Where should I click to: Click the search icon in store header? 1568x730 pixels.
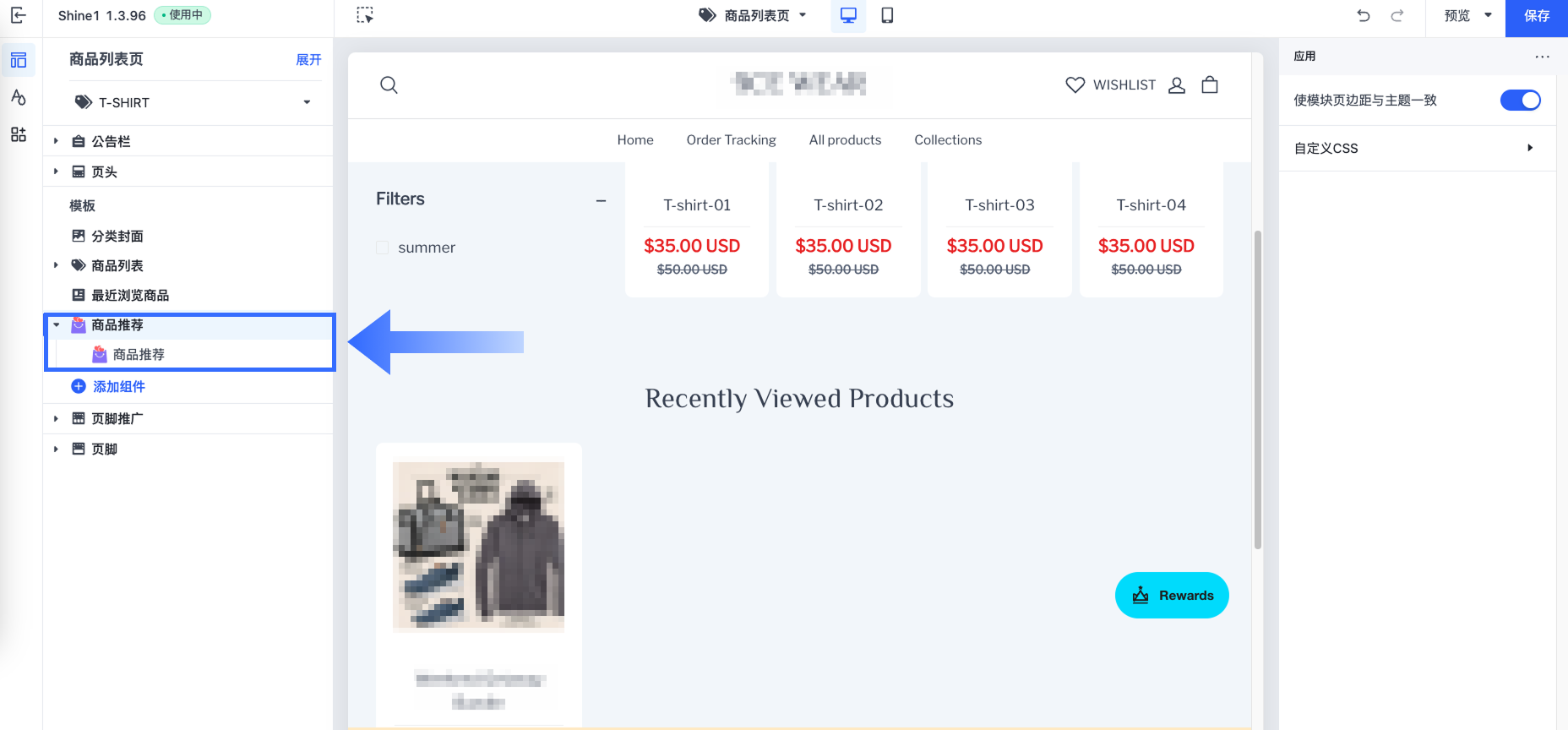(x=389, y=84)
